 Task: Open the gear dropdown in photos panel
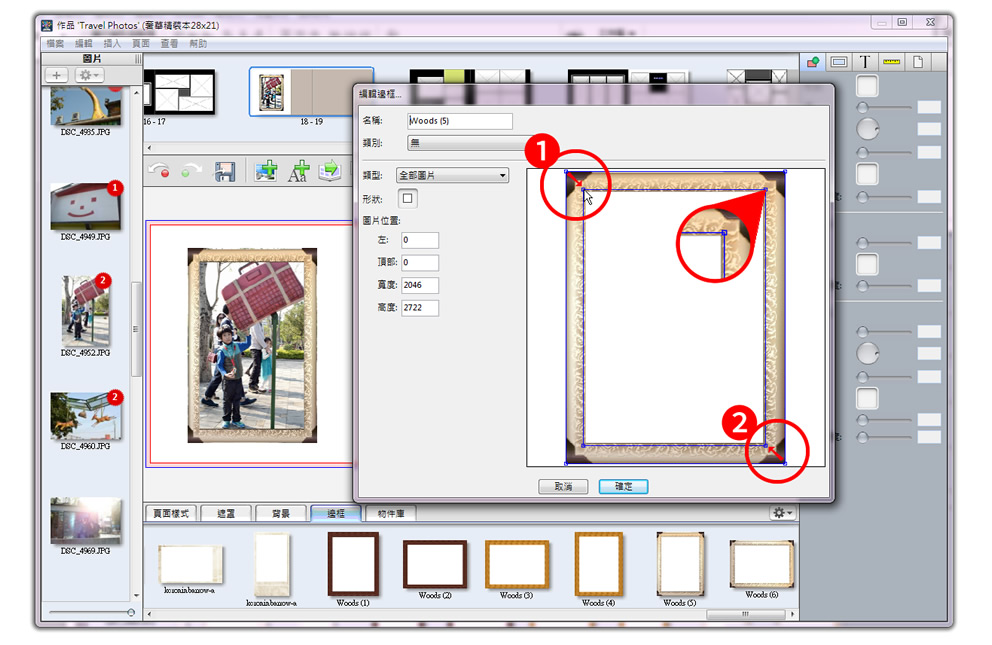point(88,75)
